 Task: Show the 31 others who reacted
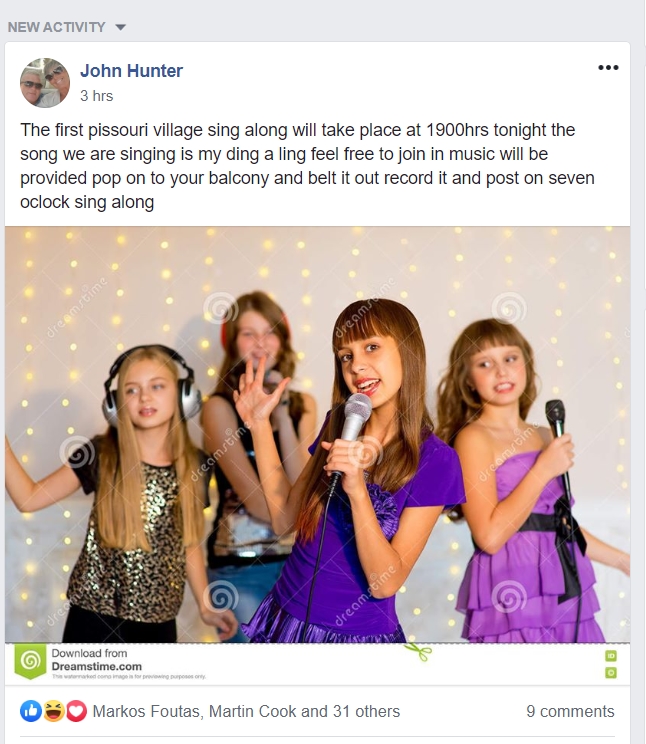coord(366,711)
